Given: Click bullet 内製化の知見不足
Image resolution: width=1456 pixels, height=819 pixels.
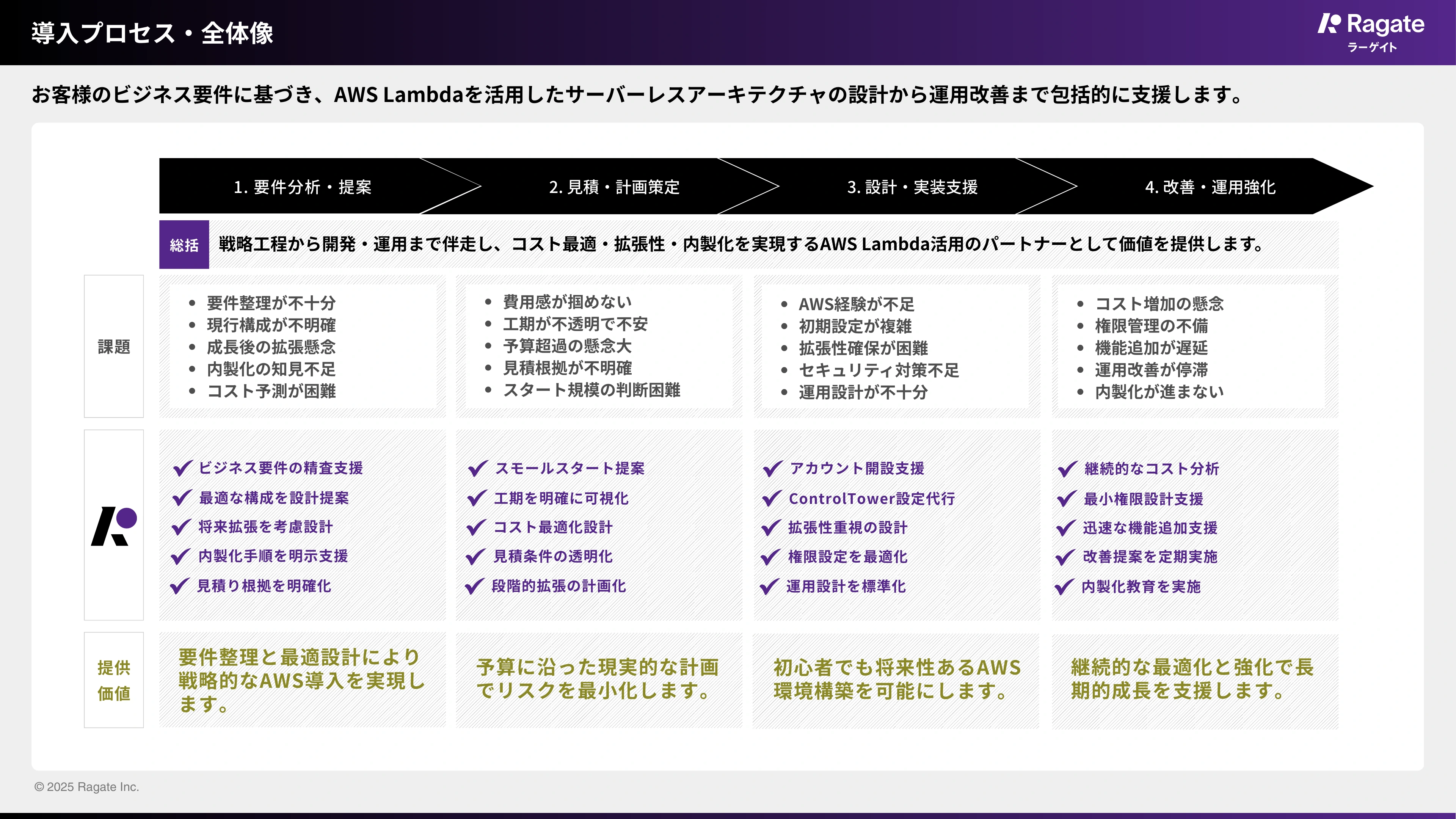Looking at the screenshot, I should (x=271, y=369).
